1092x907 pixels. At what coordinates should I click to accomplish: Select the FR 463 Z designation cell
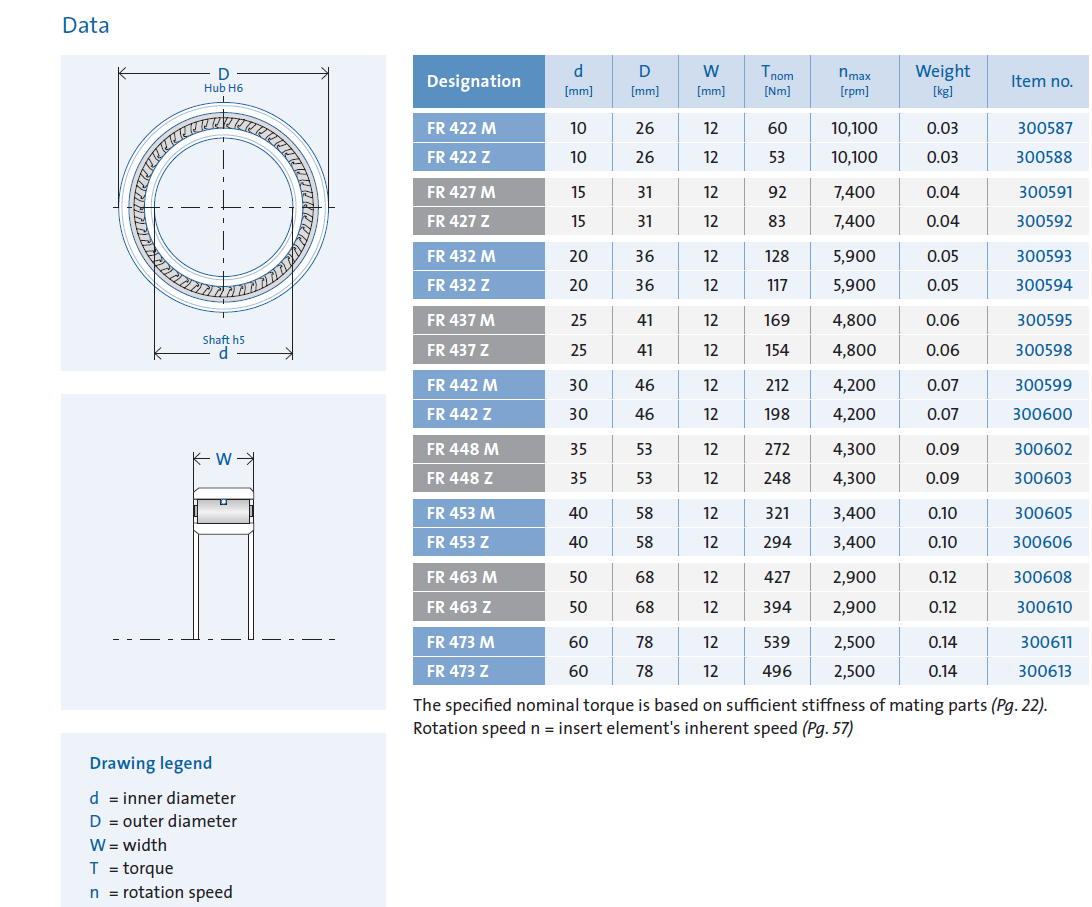pyautogui.click(x=478, y=607)
